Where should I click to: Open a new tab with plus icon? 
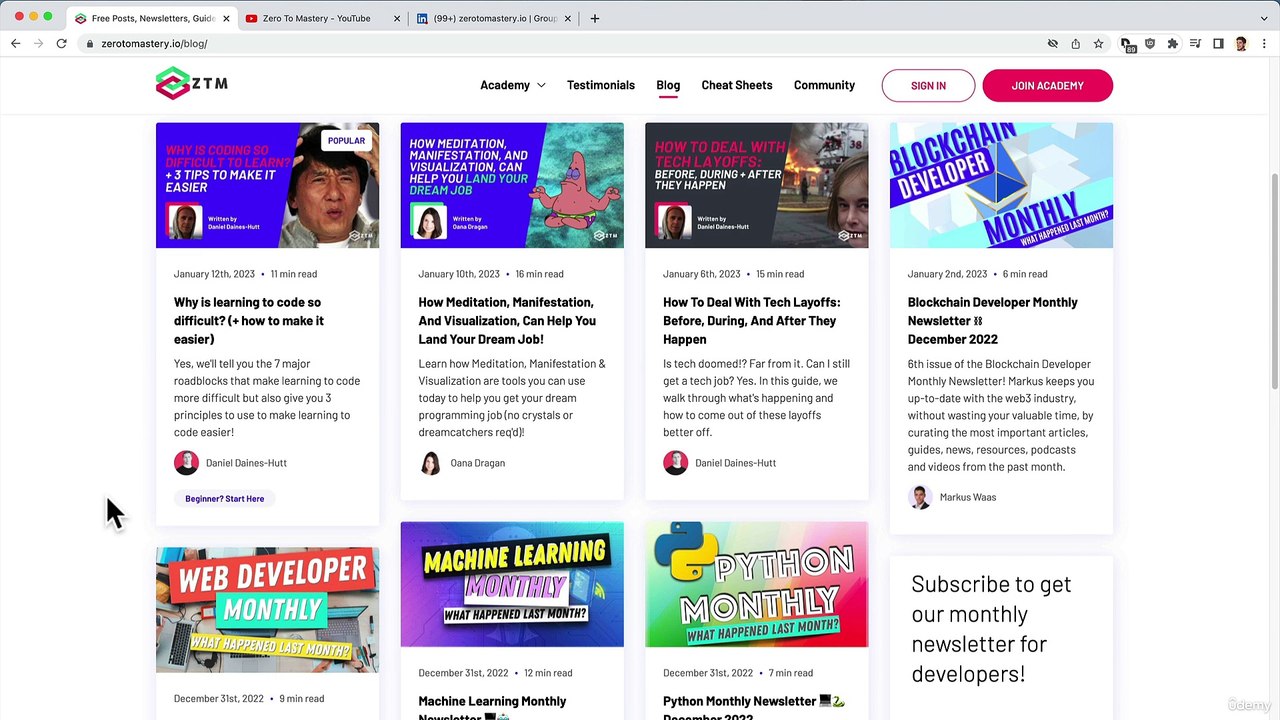point(594,18)
